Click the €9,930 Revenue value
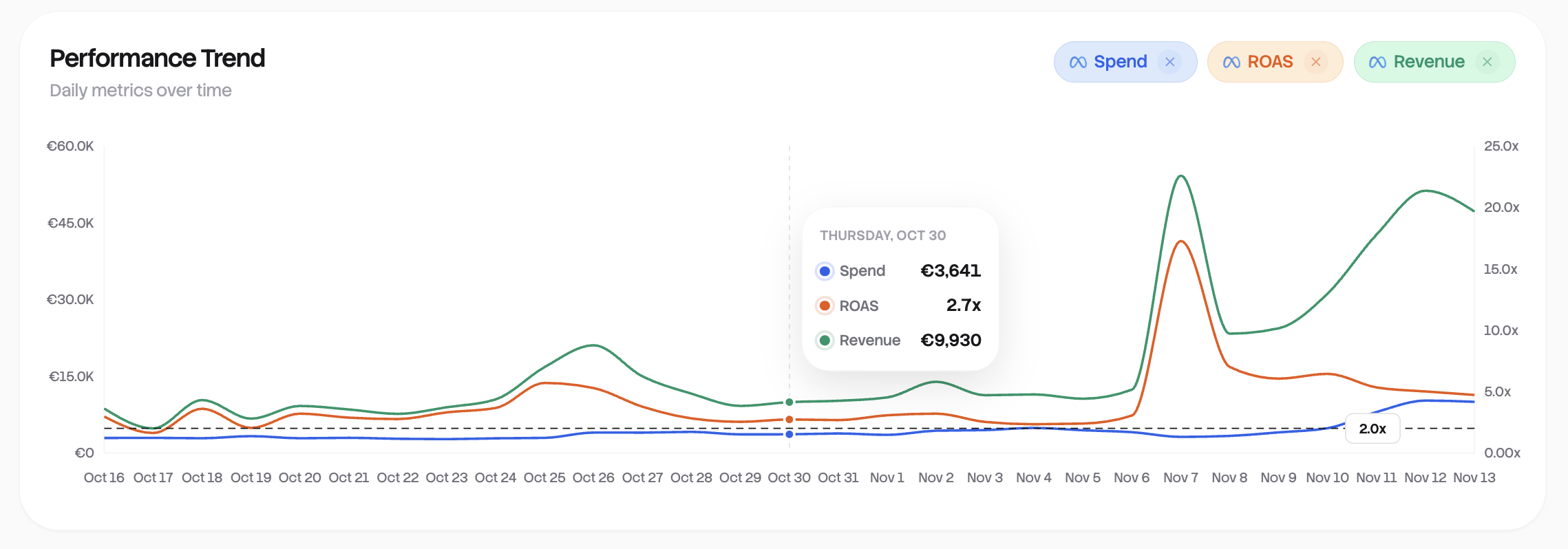The height and width of the screenshot is (549, 1568). pos(951,340)
